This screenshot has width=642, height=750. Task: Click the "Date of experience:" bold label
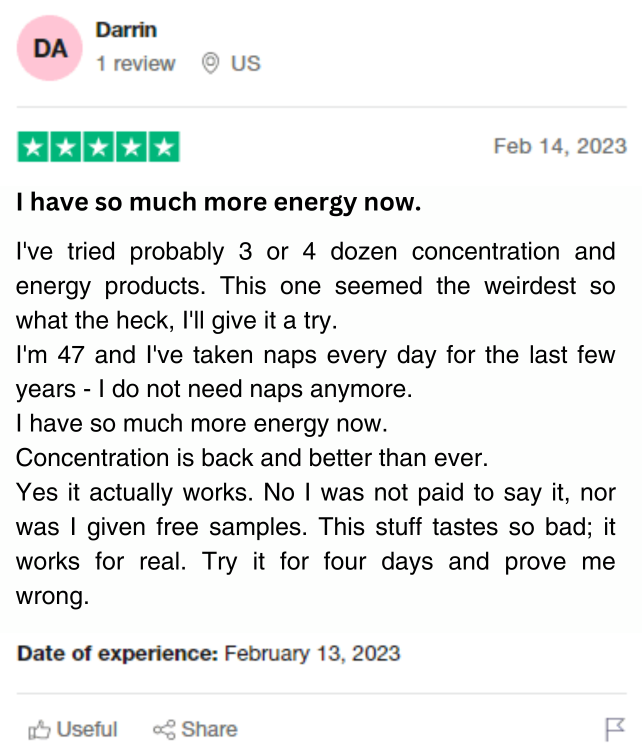[x=117, y=654]
